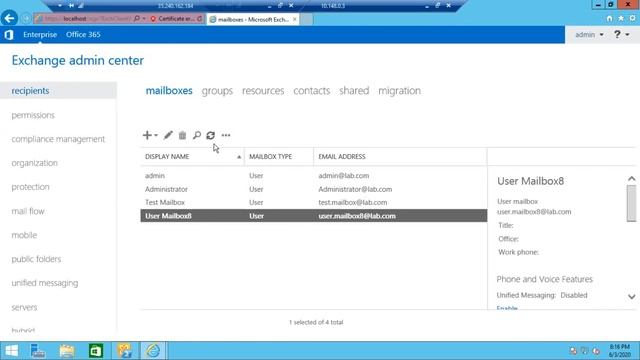
Task: Select the mailboxes - Microsoft Exchange browser tab
Action: tap(253, 19)
